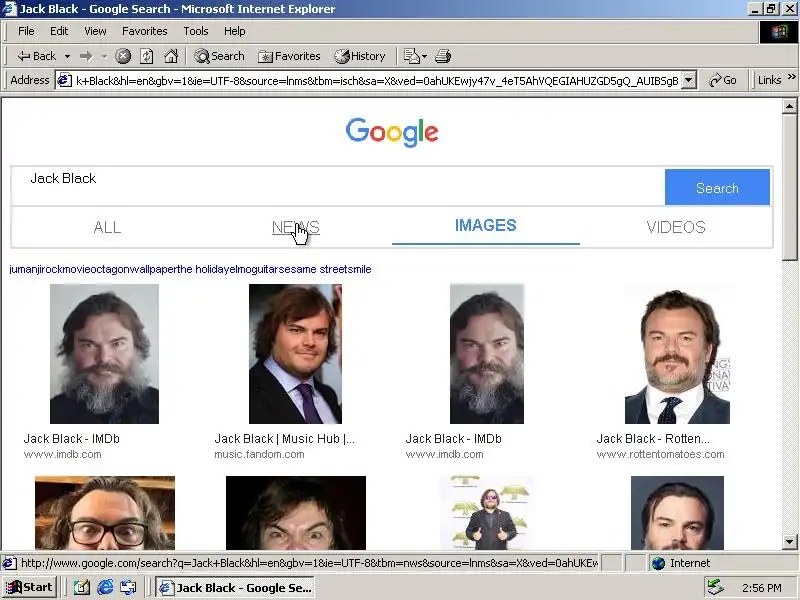Open the Music Hub fandom image thumbnail
Image resolution: width=800 pixels, height=600 pixels.
click(295, 354)
